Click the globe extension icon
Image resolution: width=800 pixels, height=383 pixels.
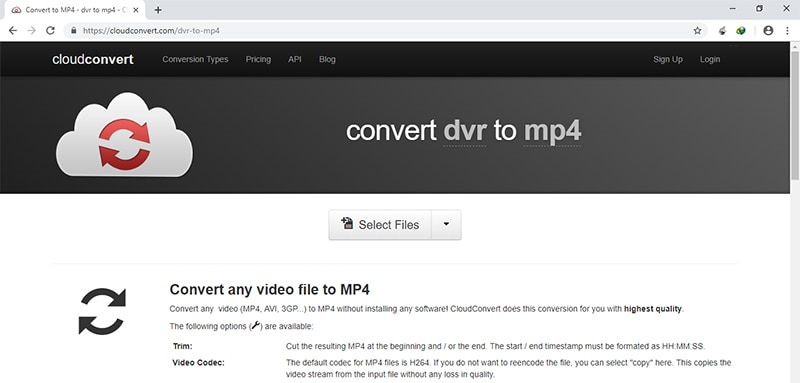tap(741, 31)
